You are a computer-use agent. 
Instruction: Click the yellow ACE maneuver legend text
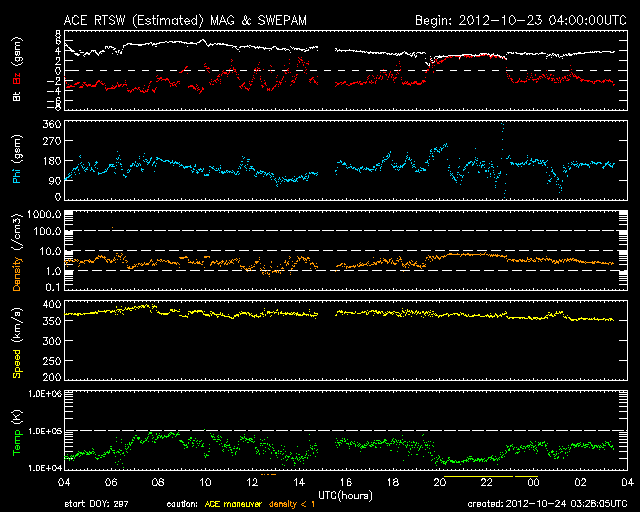[x=233, y=503]
